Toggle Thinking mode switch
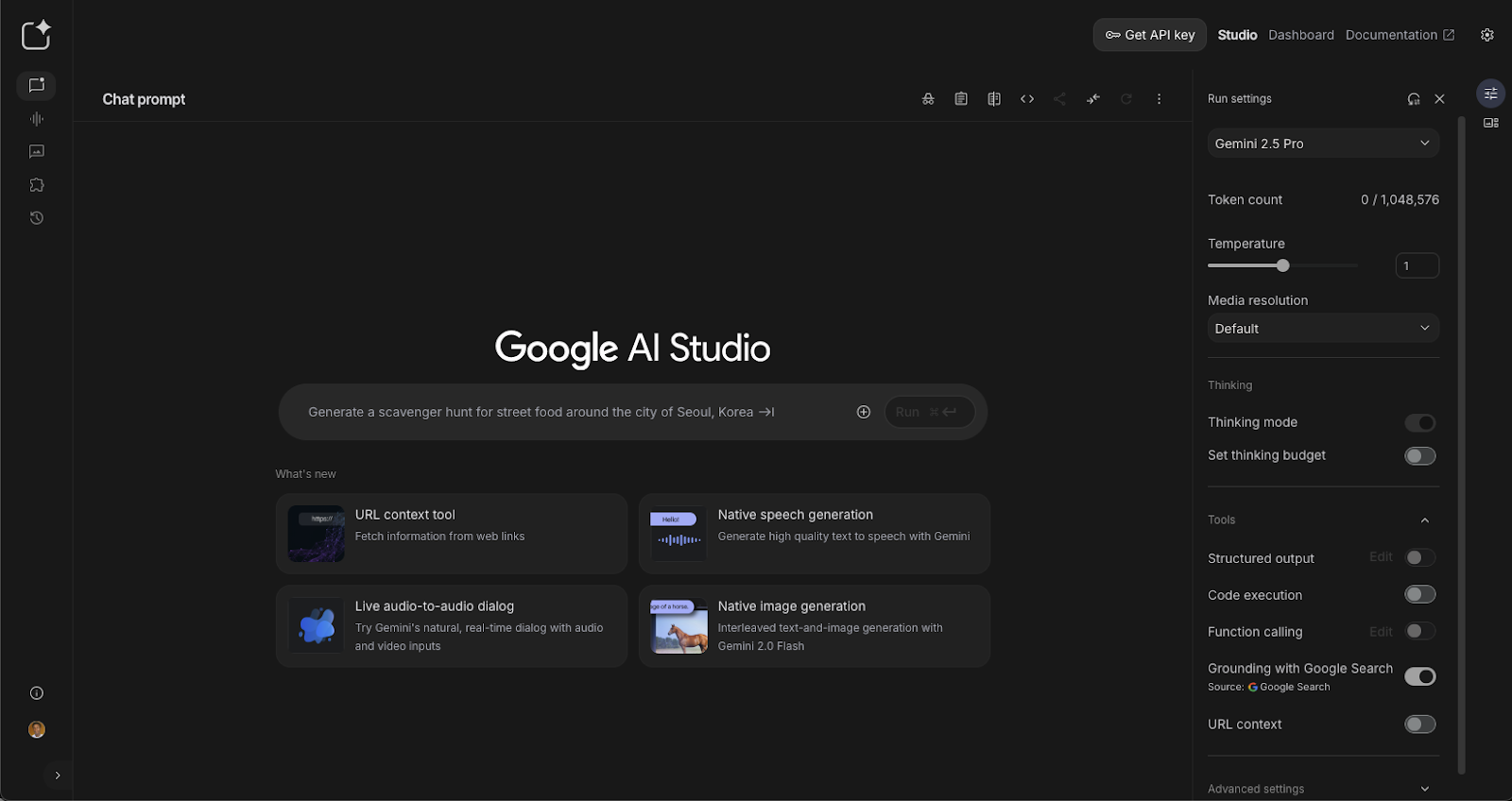The image size is (1512, 801). [x=1419, y=422]
